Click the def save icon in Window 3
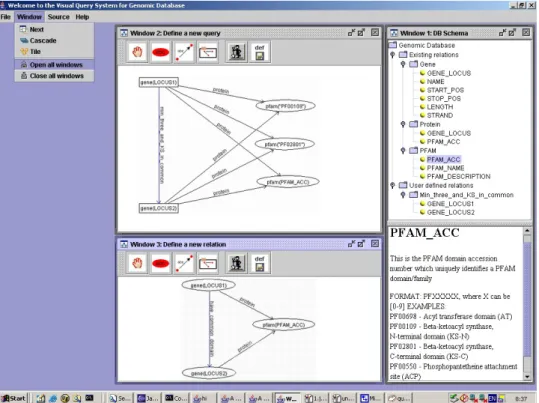The image size is (539, 403). 260,263
